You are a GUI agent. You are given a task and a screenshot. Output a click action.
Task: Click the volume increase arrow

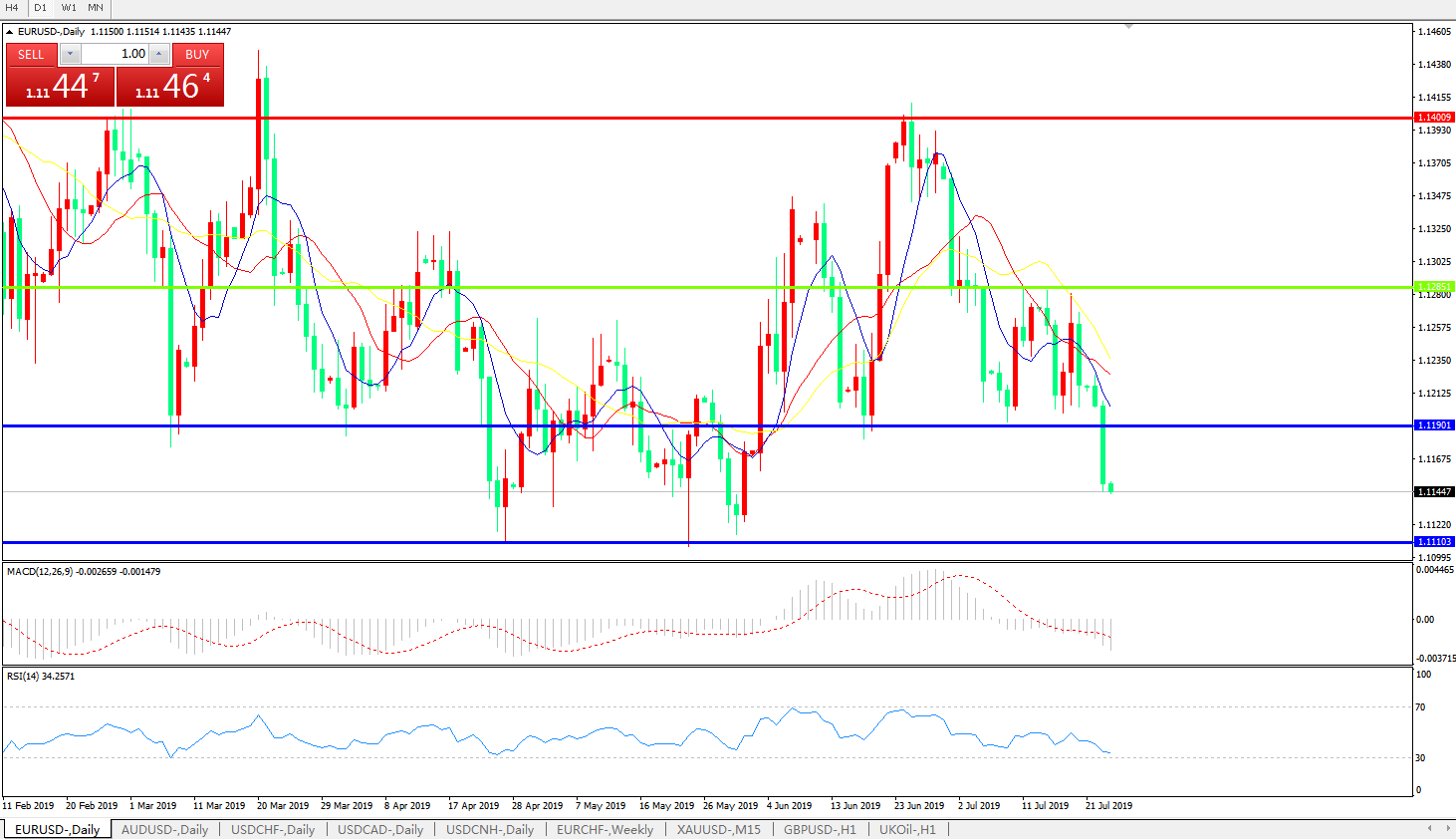click(x=159, y=54)
